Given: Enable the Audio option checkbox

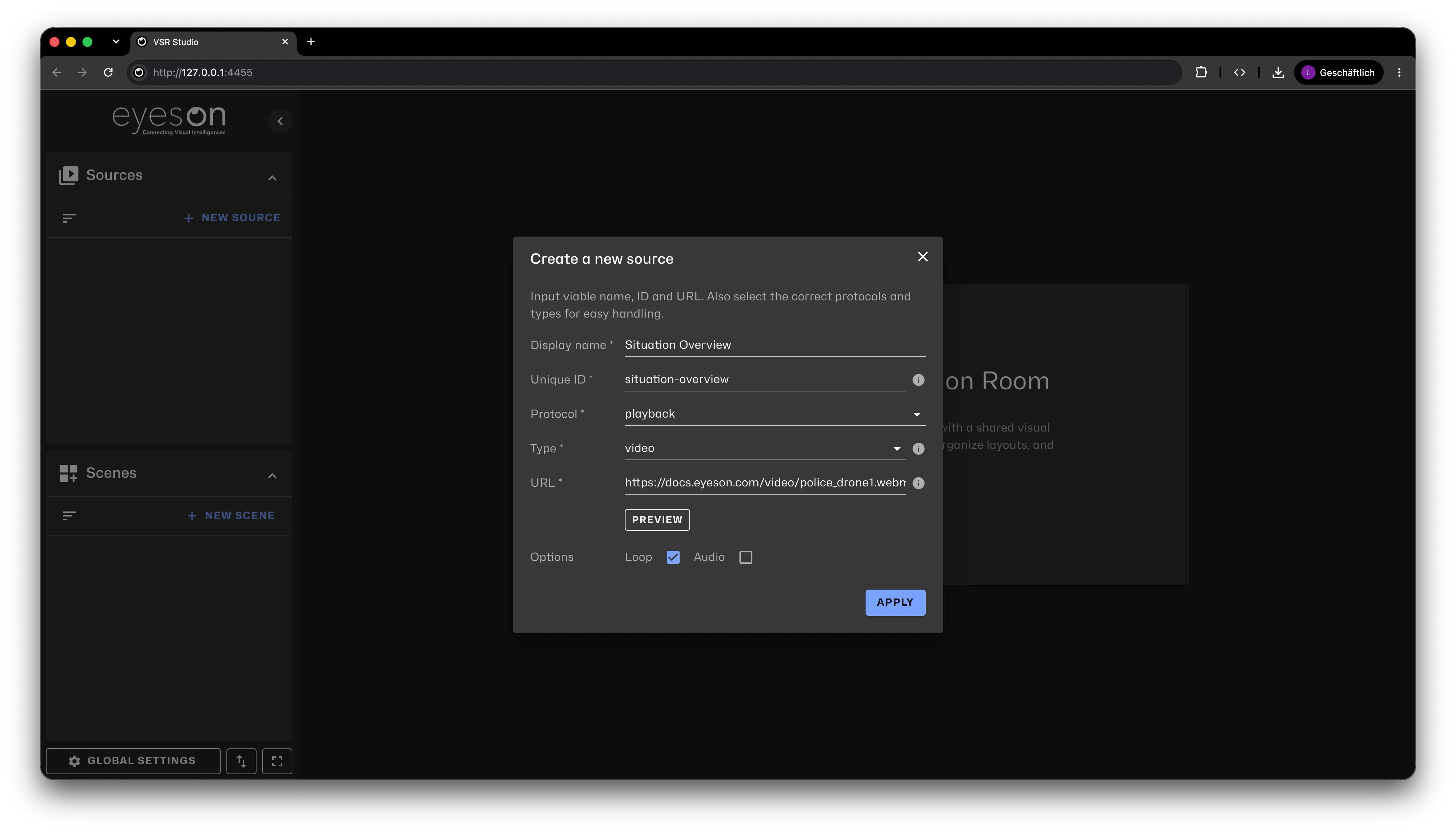Looking at the screenshot, I should 745,557.
